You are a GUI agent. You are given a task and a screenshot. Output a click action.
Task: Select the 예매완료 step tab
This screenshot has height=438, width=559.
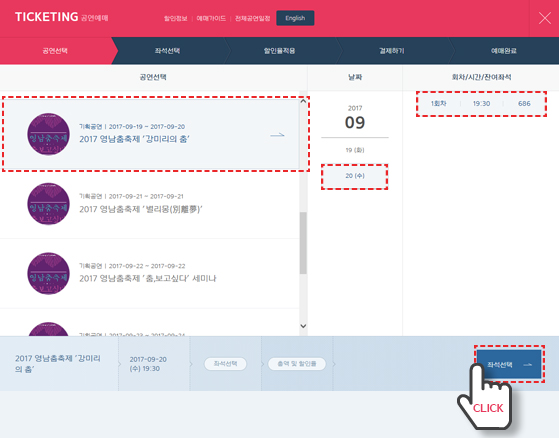[504, 51]
